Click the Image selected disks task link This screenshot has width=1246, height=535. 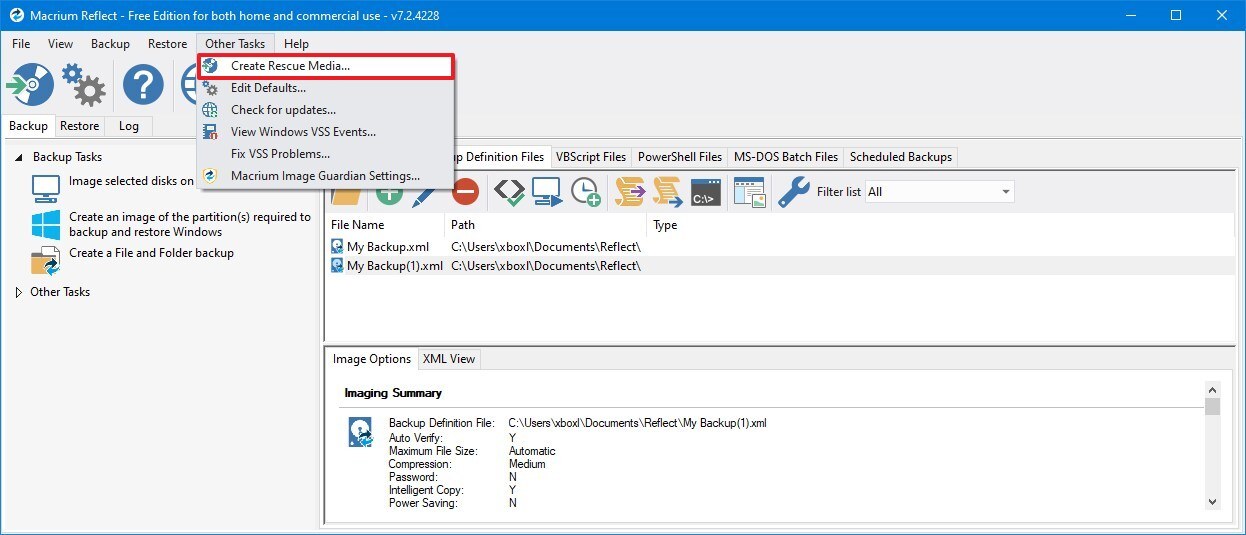click(x=131, y=181)
